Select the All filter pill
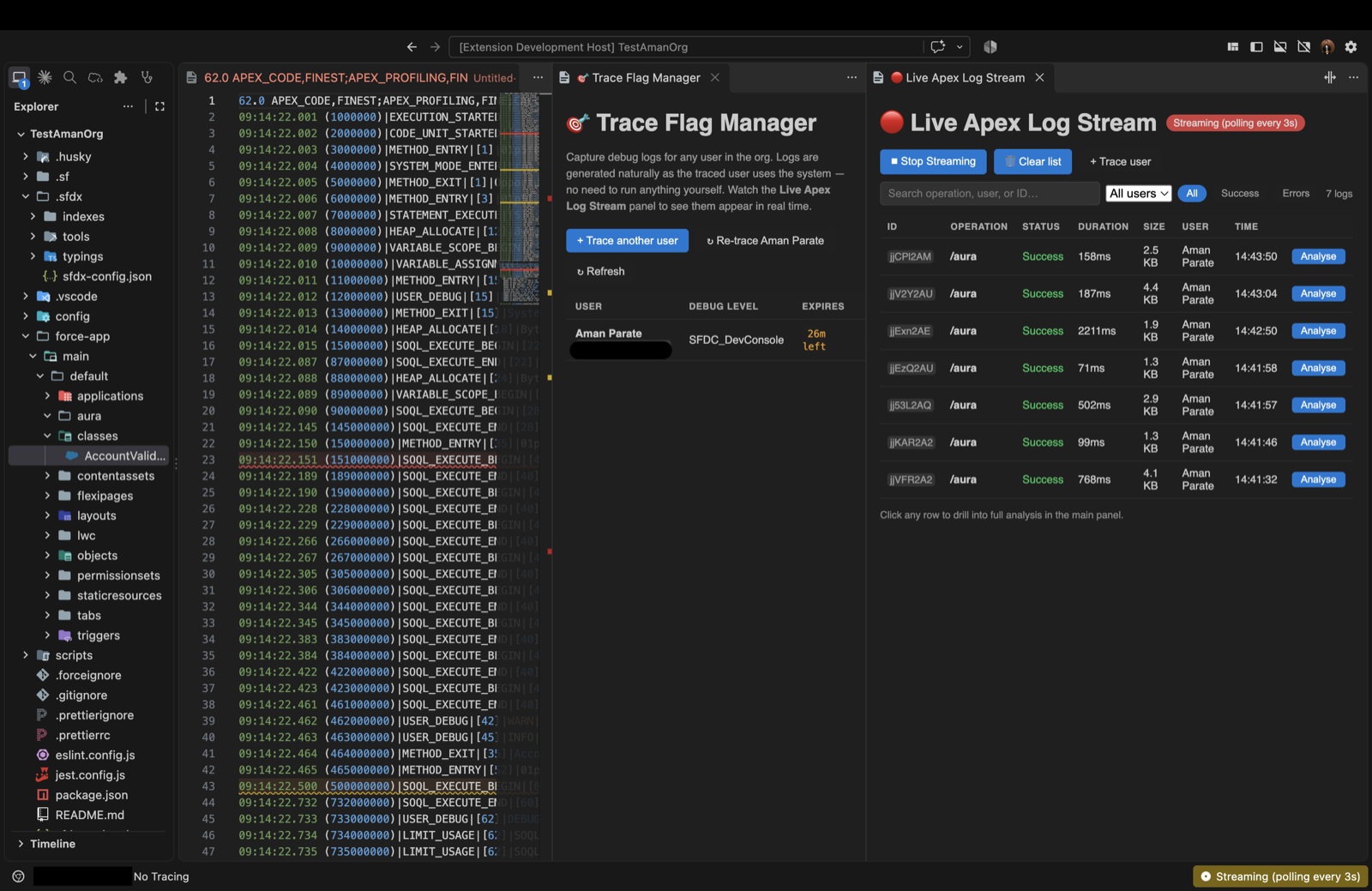The image size is (1372, 891). [1192, 194]
